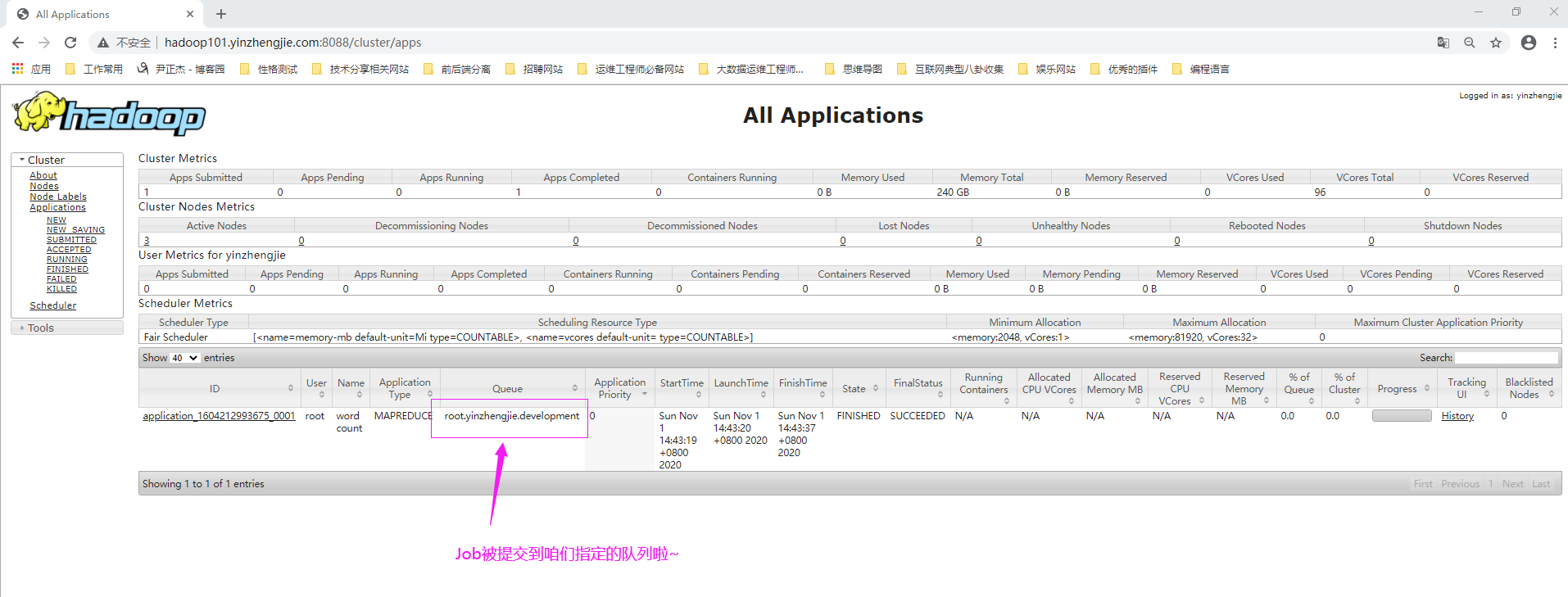Filter applications by KILLED state

click(x=61, y=289)
